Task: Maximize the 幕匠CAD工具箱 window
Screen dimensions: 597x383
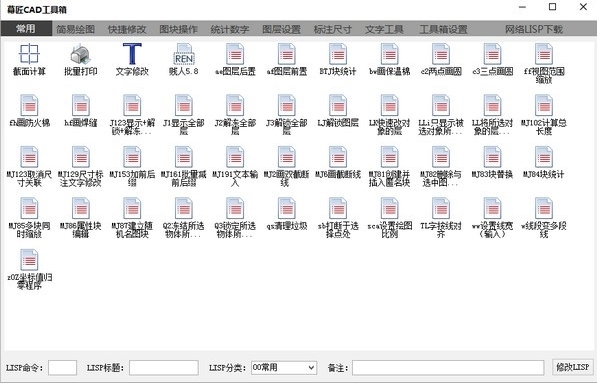Action: [552, 7]
